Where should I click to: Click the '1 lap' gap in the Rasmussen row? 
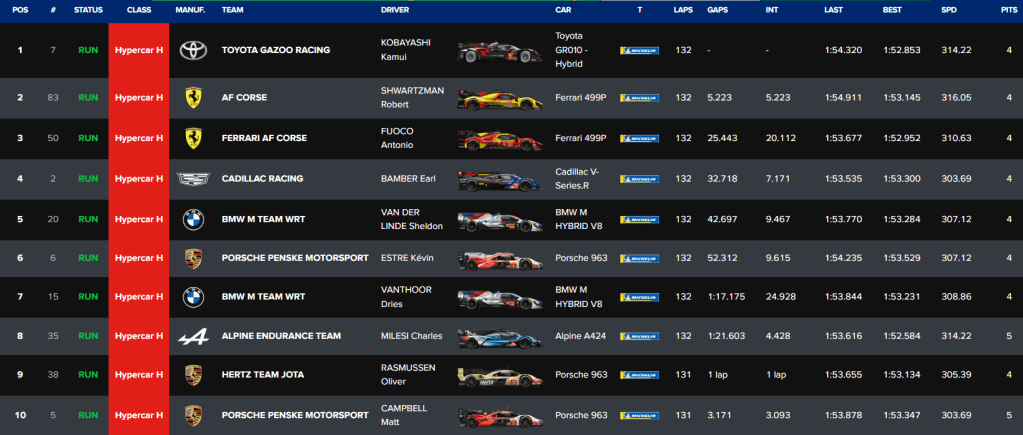pyautogui.click(x=718, y=375)
